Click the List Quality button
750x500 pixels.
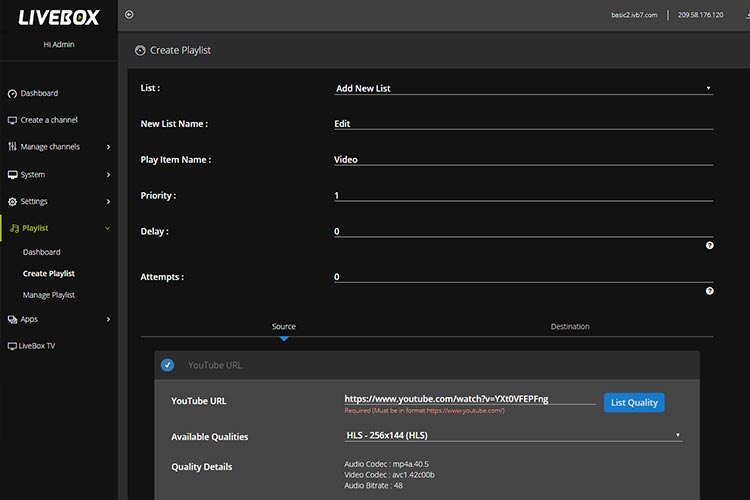pos(634,402)
